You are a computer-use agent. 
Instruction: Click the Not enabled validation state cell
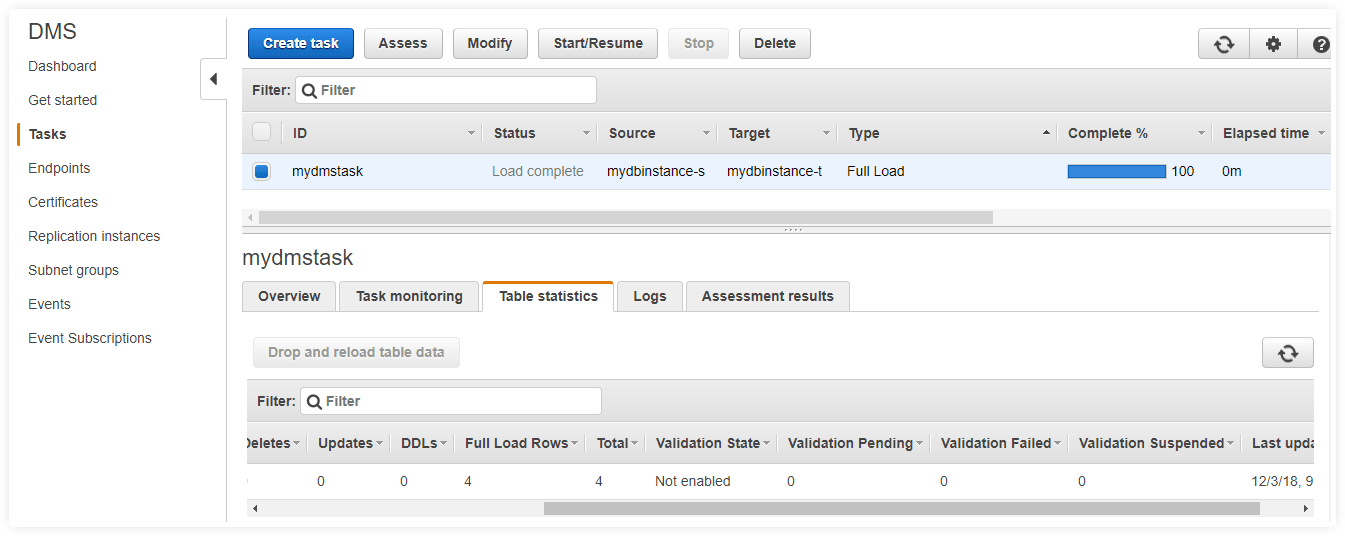click(x=693, y=482)
